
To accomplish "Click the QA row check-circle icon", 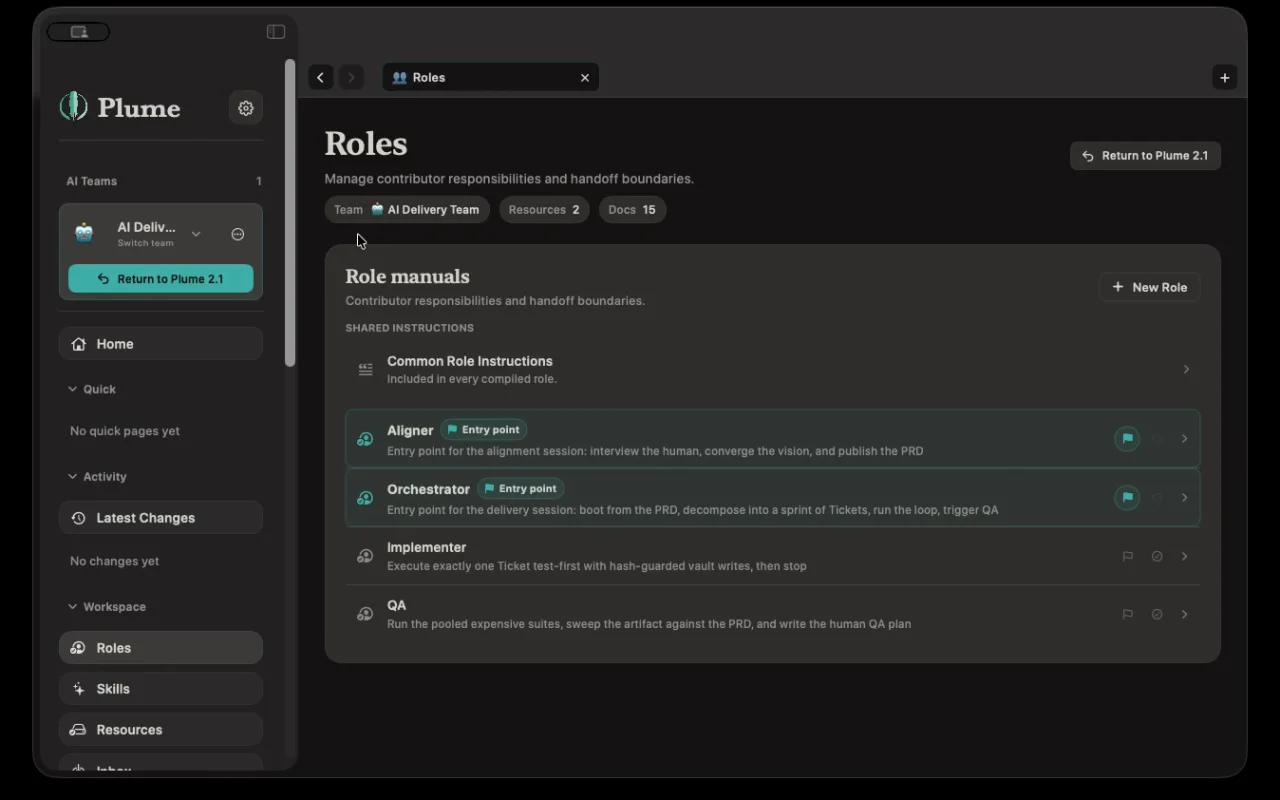I will (x=1157, y=614).
